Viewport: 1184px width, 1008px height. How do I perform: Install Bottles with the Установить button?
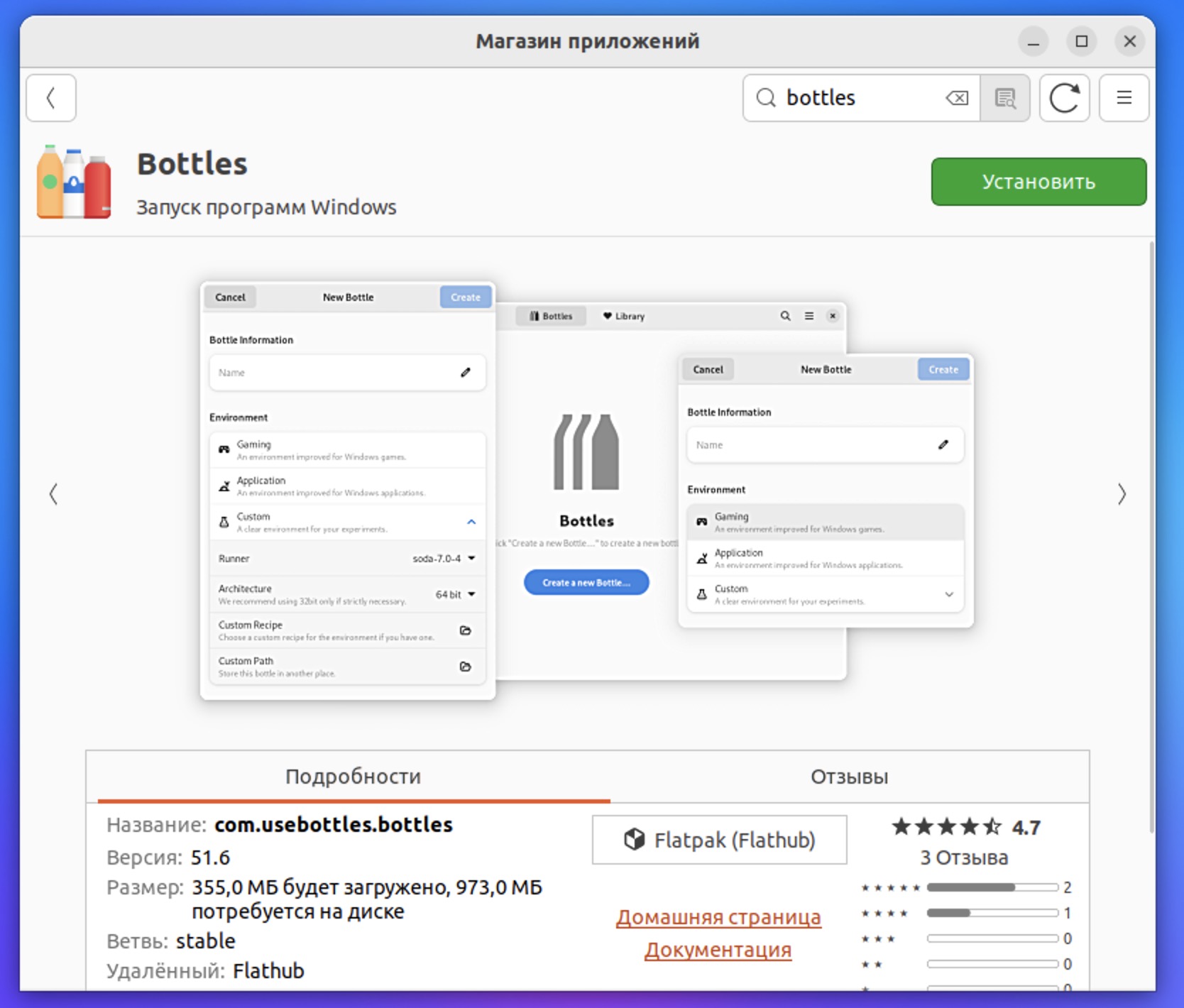pos(1038,182)
